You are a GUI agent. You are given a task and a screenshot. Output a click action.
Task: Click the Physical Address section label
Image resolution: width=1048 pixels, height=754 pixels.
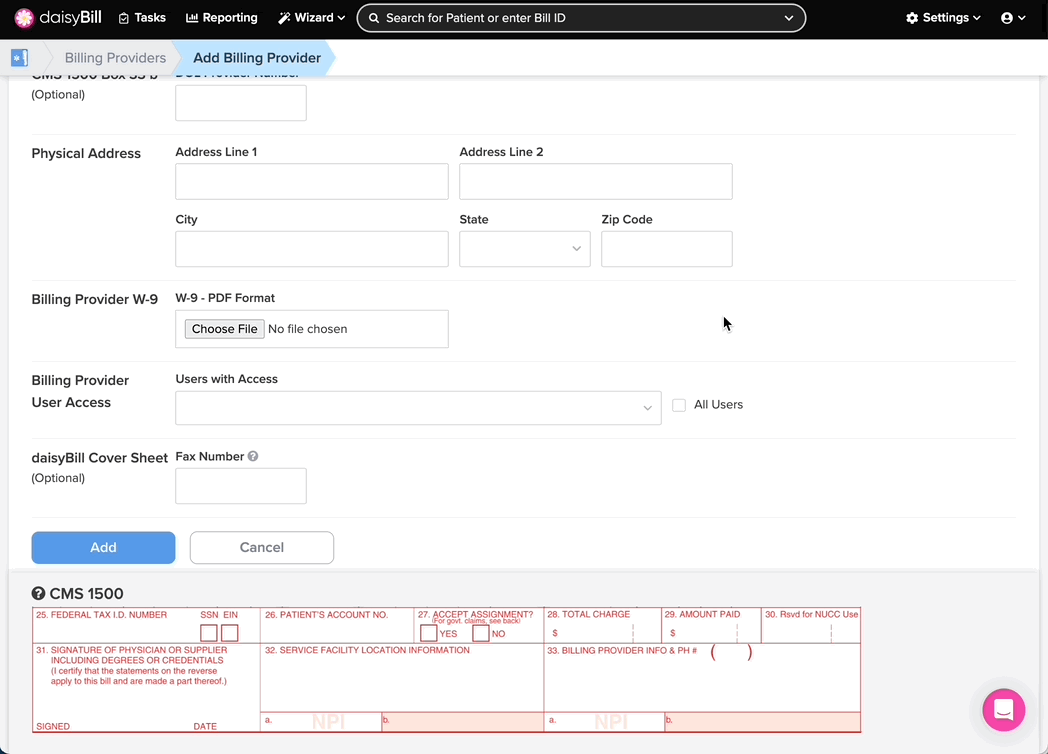coord(86,153)
